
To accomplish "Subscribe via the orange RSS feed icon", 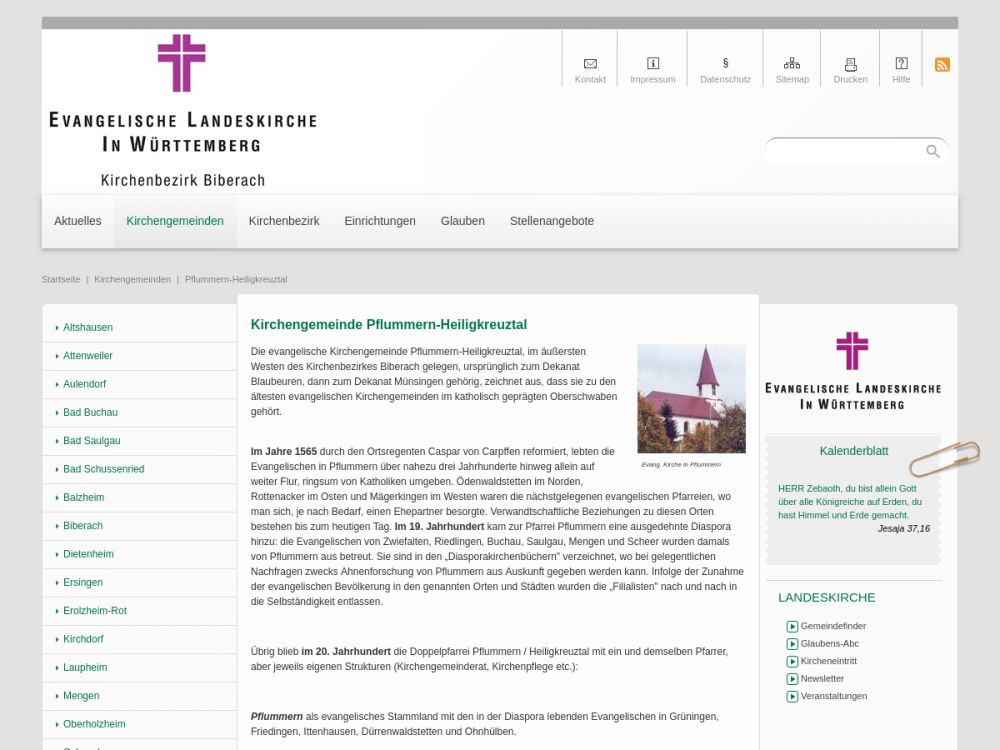I will coord(942,65).
